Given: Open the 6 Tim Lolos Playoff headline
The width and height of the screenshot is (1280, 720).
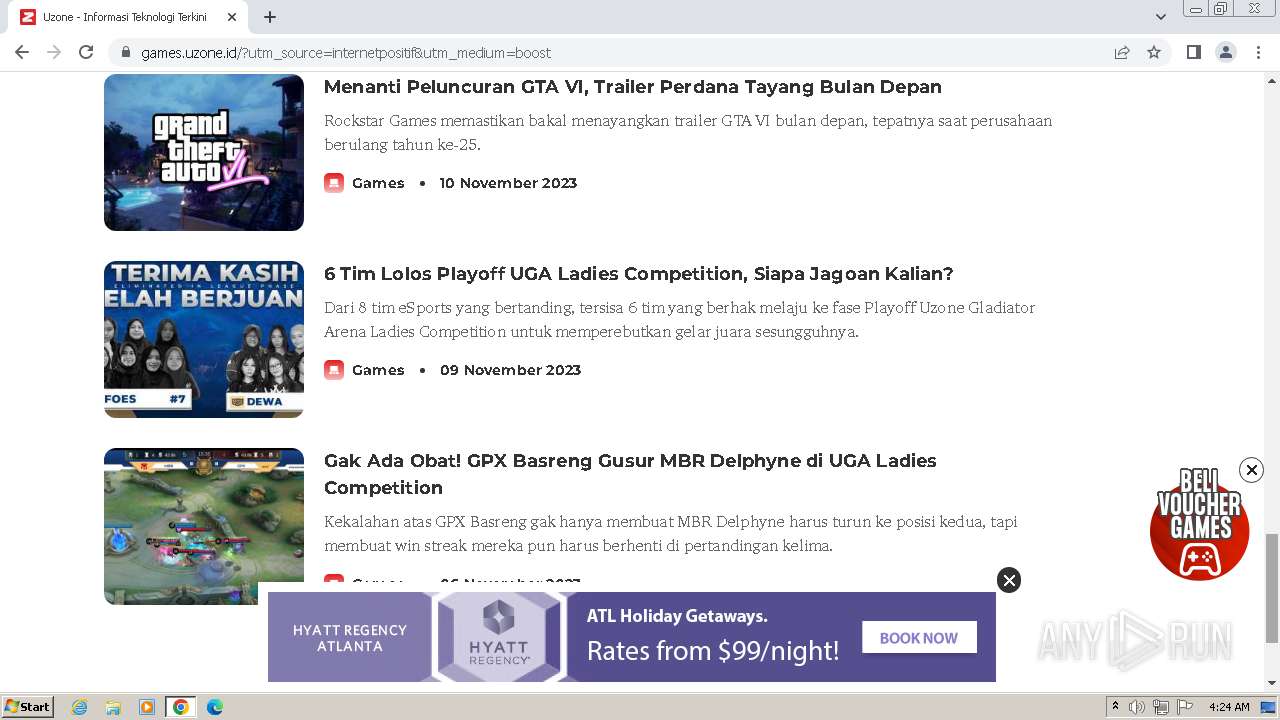Looking at the screenshot, I should [x=639, y=274].
